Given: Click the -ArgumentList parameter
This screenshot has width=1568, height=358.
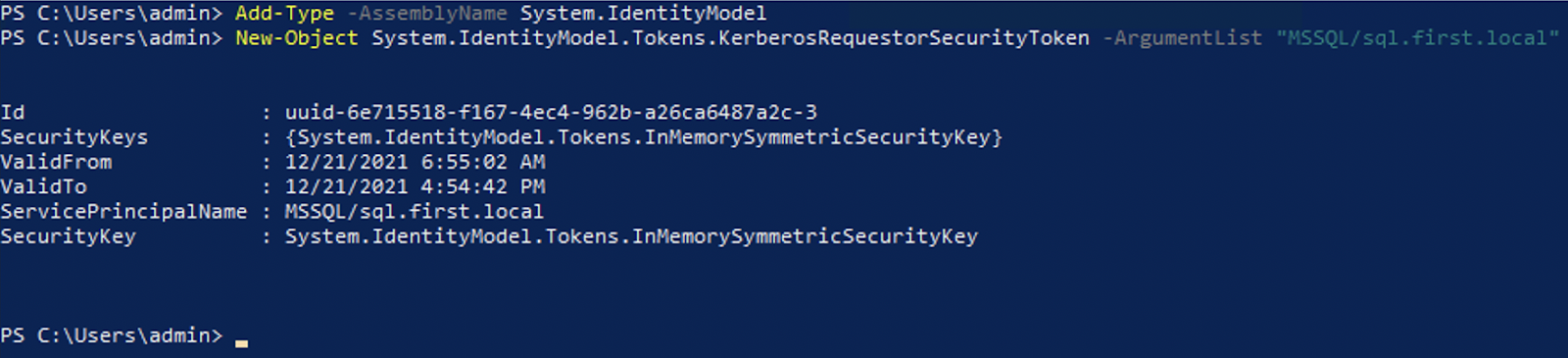Looking at the screenshot, I should tap(1182, 38).
